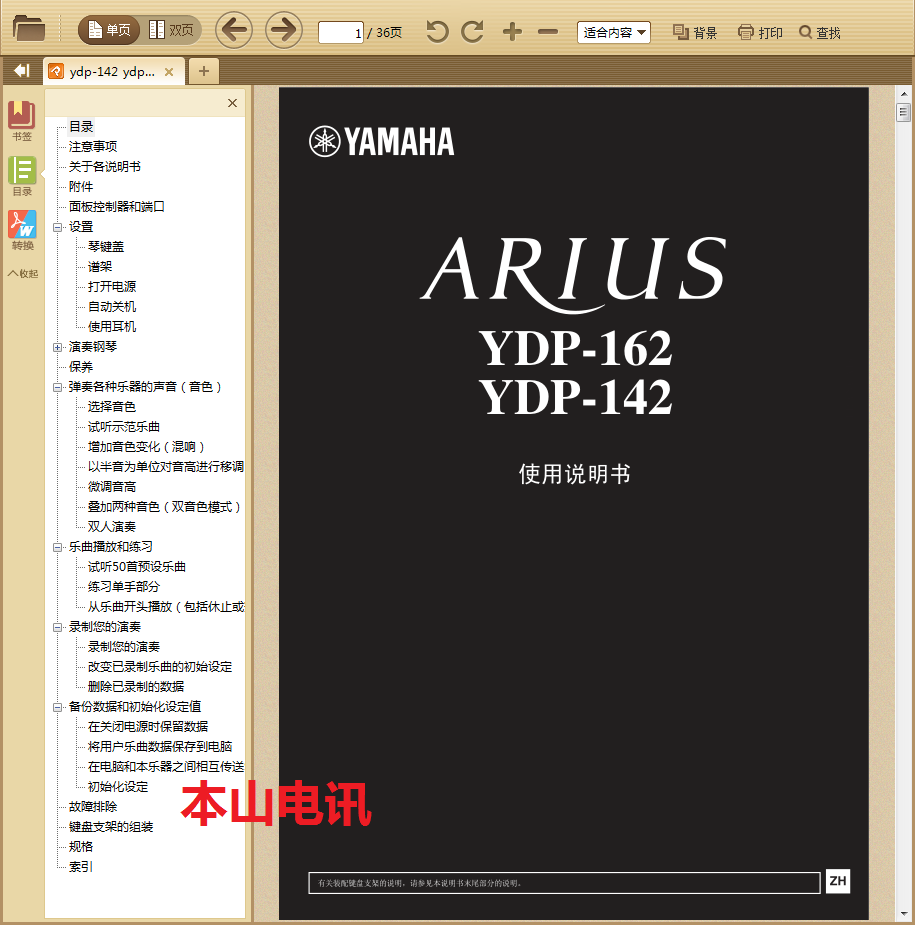The image size is (915, 925).
Task: Rotate page counter-clockwise
Action: 437,31
